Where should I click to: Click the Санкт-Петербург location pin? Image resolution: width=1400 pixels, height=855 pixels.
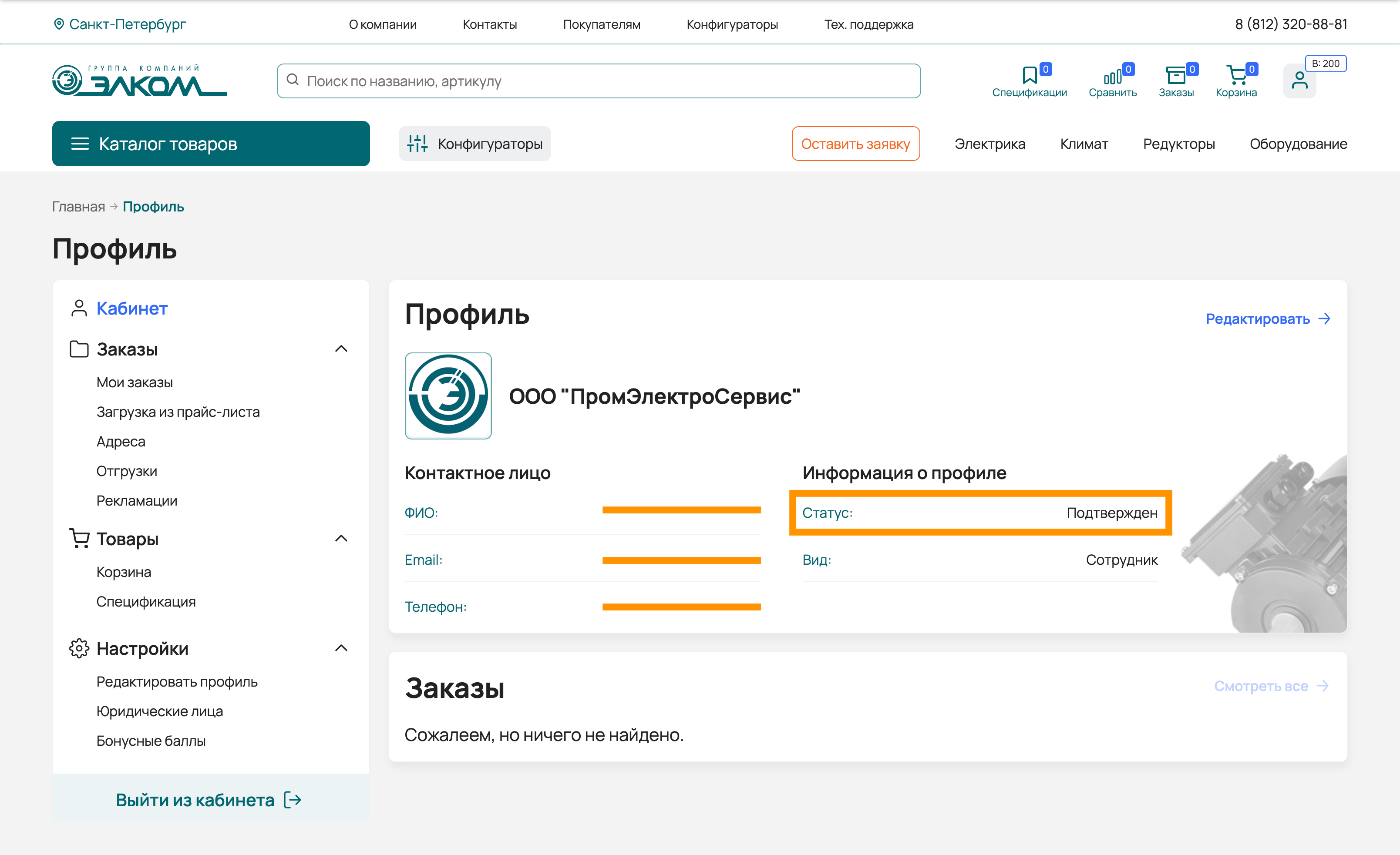click(58, 24)
